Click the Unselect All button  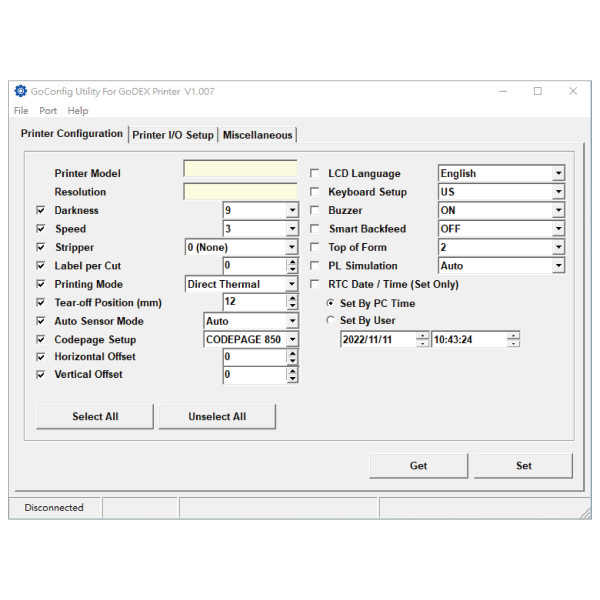(x=217, y=416)
